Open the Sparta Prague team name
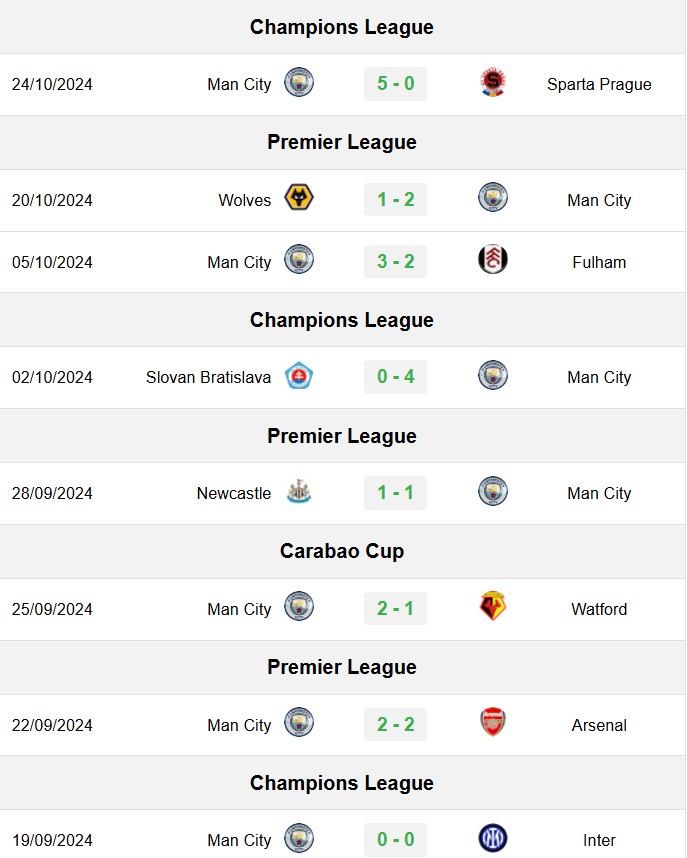687x858 pixels. tap(599, 84)
